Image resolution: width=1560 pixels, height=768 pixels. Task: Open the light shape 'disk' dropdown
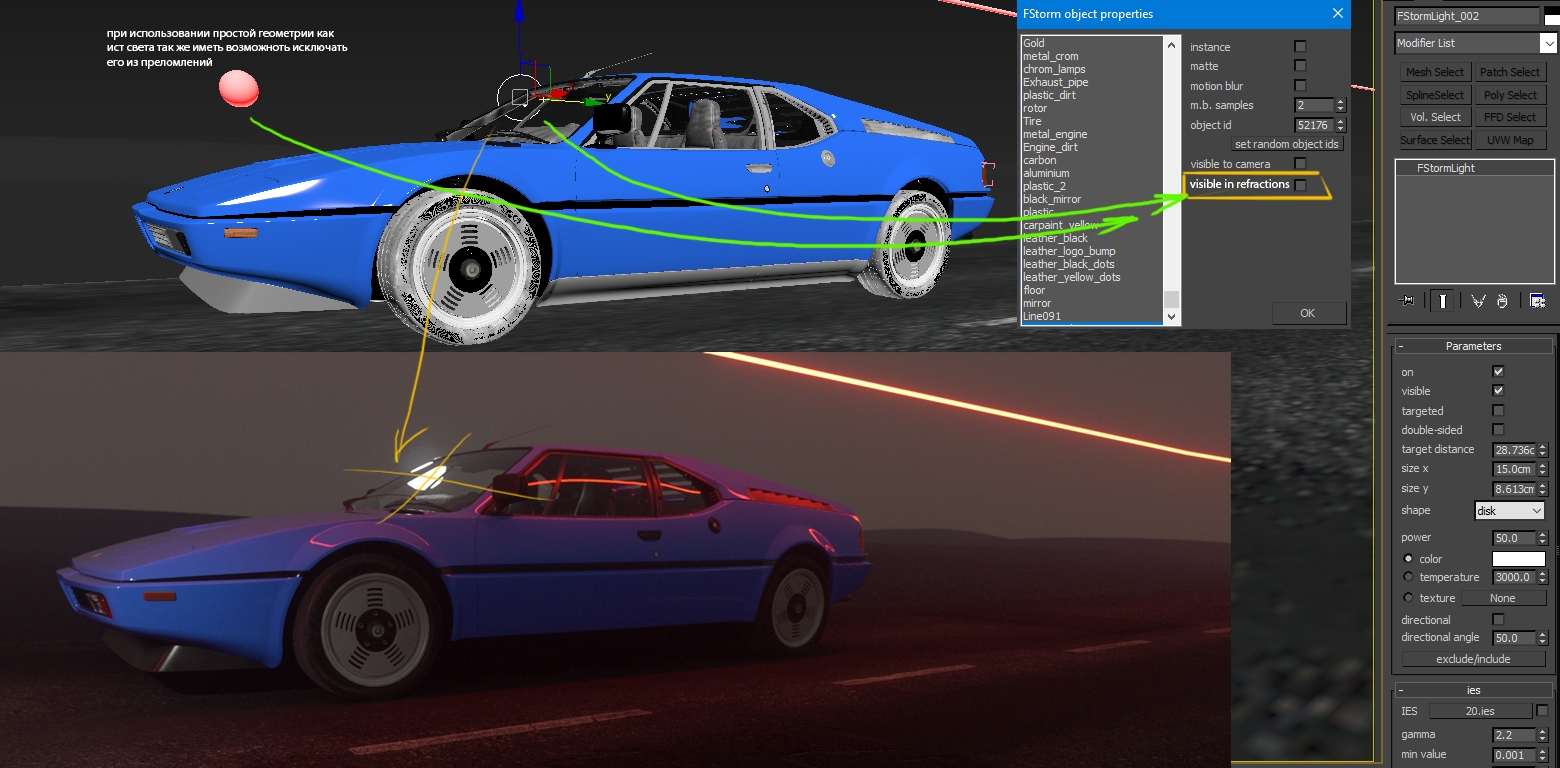(x=1510, y=511)
